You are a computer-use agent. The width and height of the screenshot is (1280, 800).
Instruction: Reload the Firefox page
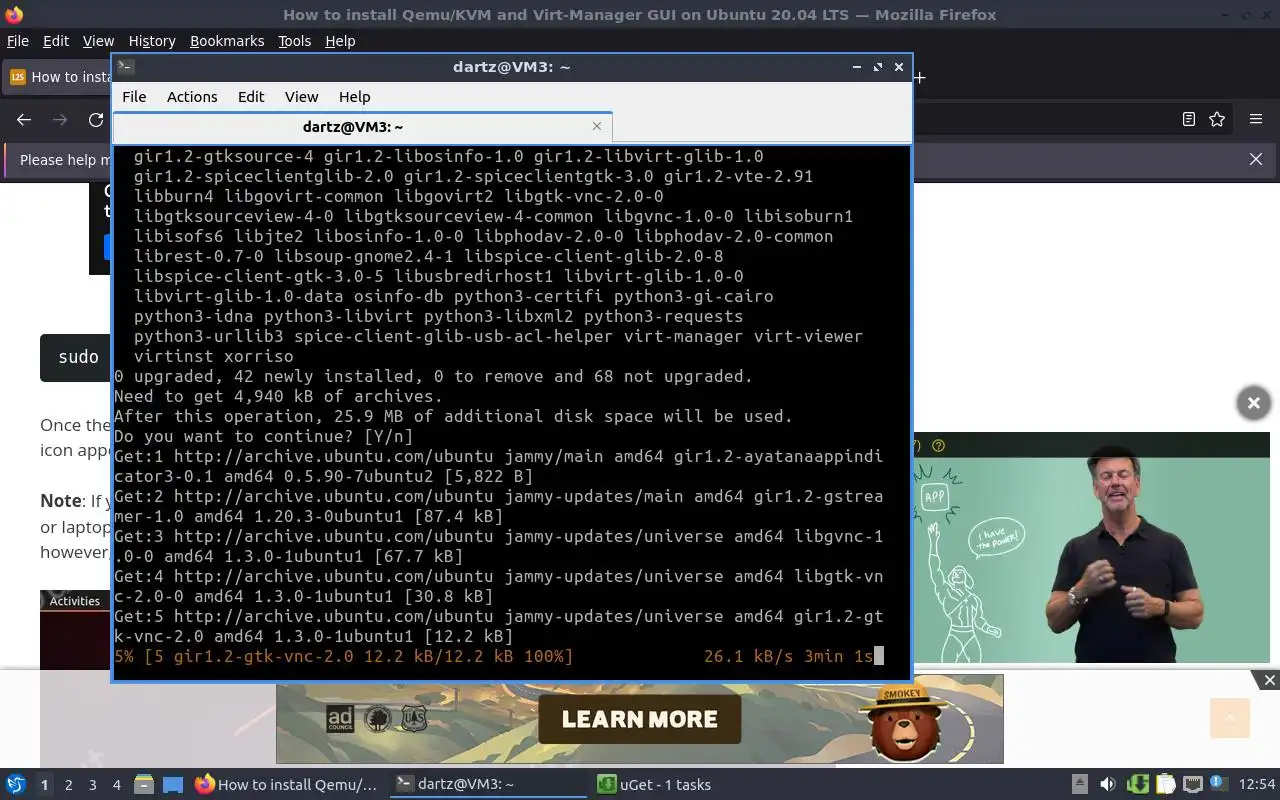tap(96, 119)
